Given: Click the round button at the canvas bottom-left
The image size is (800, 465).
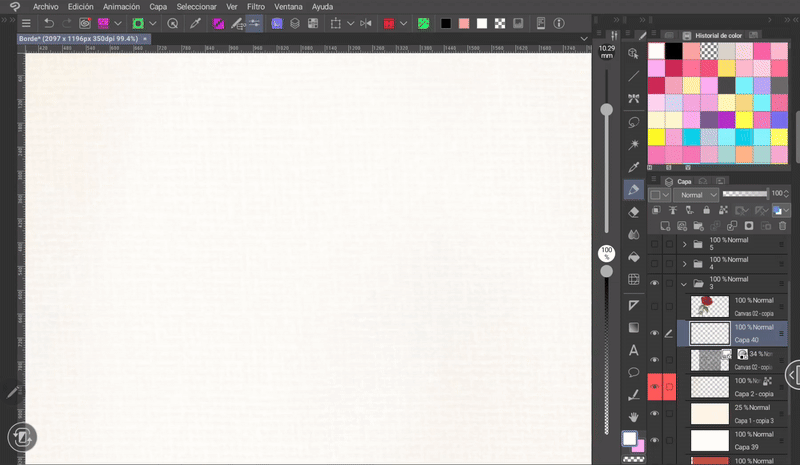Looking at the screenshot, I should tap(22, 437).
